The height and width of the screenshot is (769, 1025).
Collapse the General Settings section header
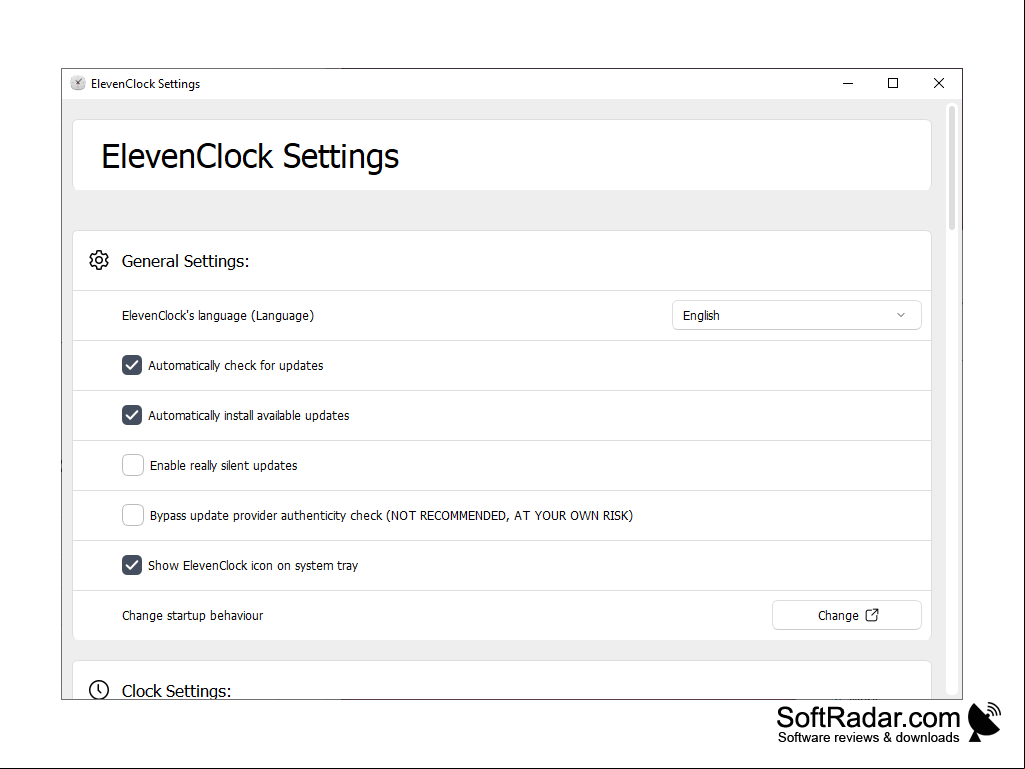point(501,261)
